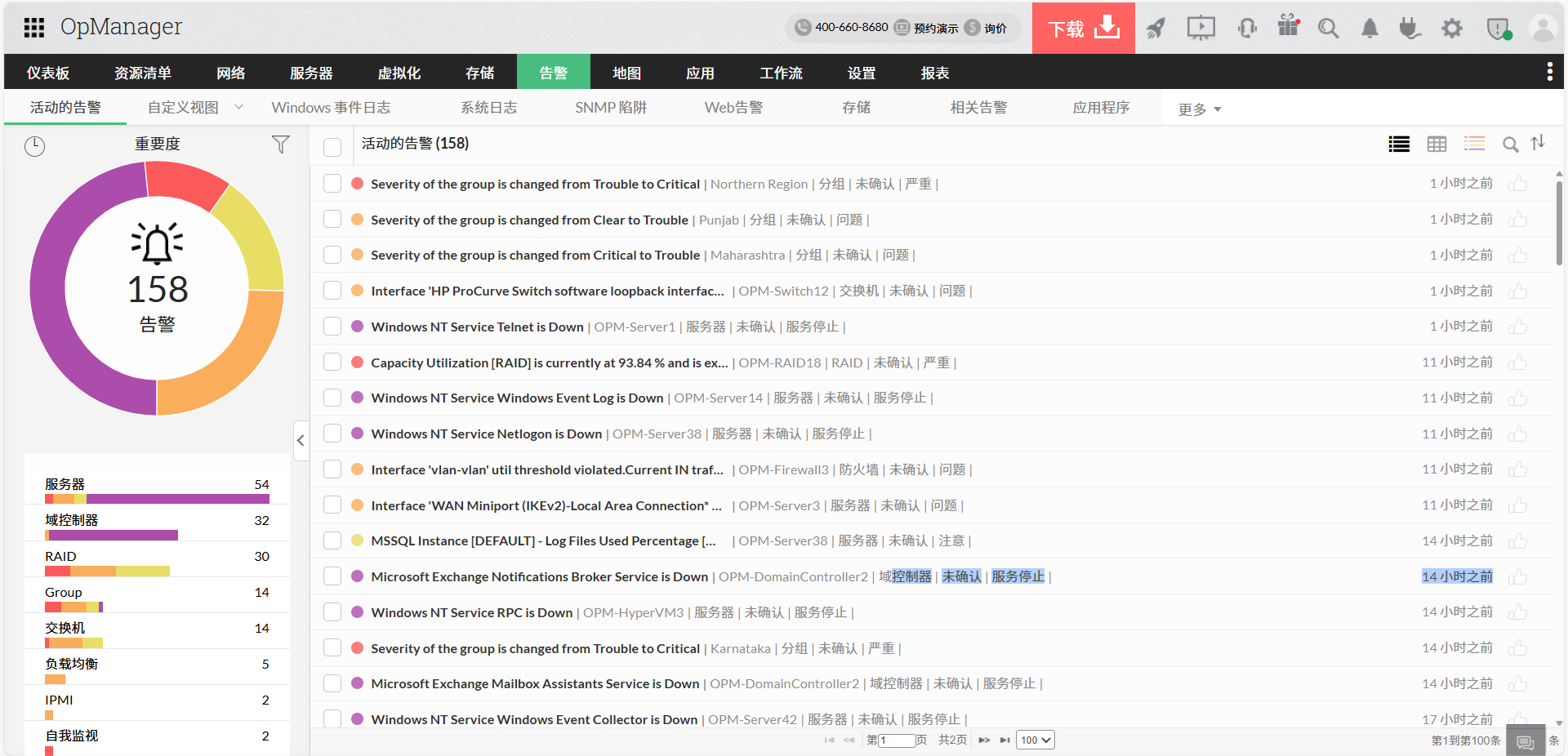Open the page size 100 dropdown
The width and height of the screenshot is (1568, 756).
(x=1035, y=740)
